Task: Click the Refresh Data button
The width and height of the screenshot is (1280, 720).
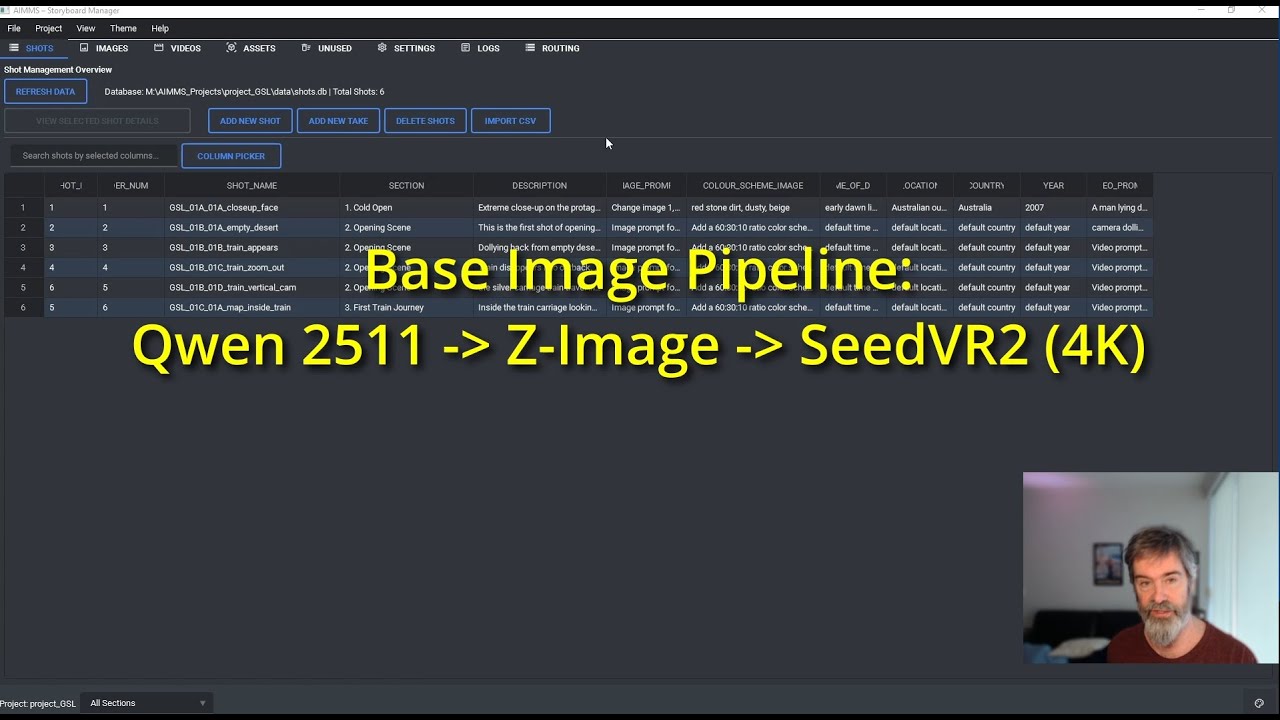Action: (45, 91)
